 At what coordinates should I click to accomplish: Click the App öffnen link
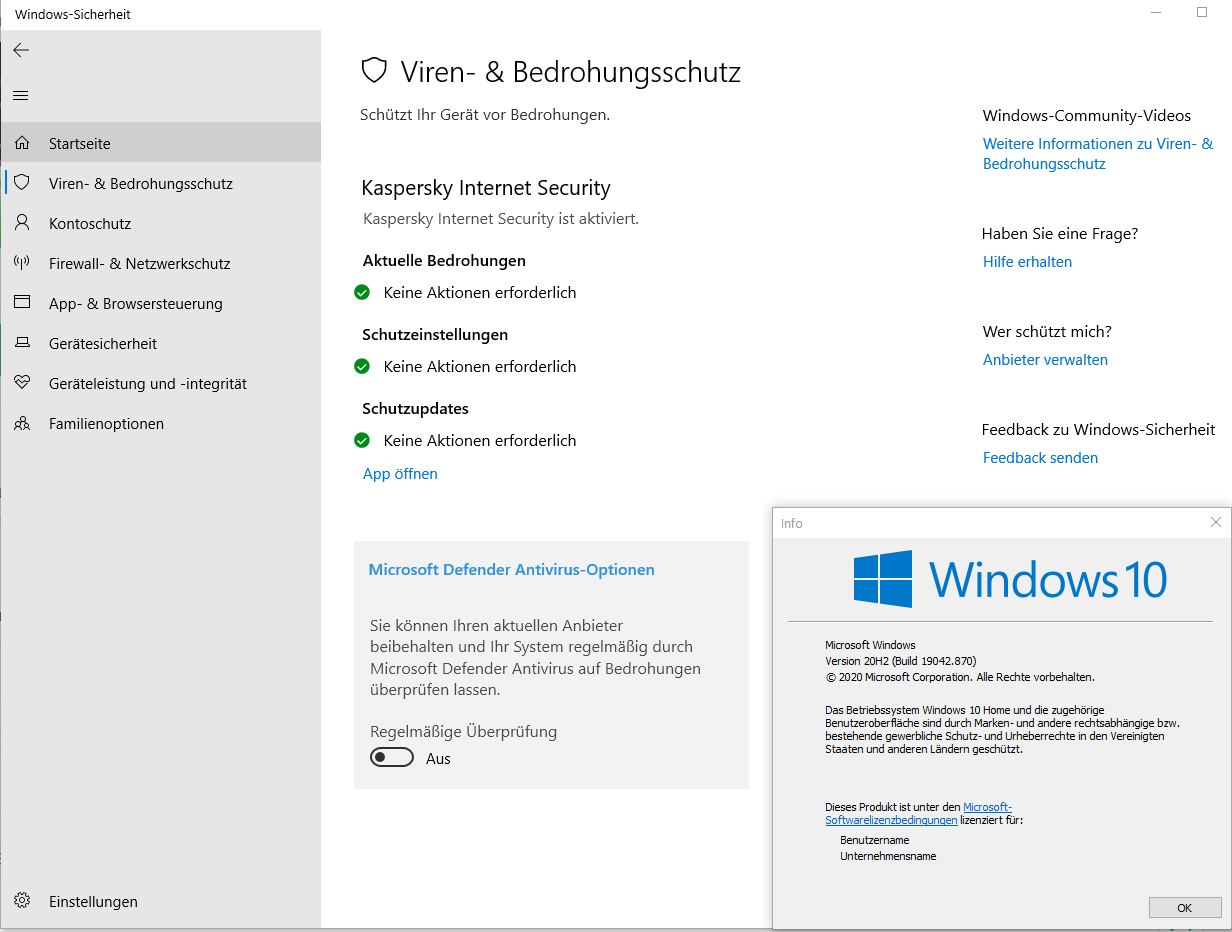point(400,474)
